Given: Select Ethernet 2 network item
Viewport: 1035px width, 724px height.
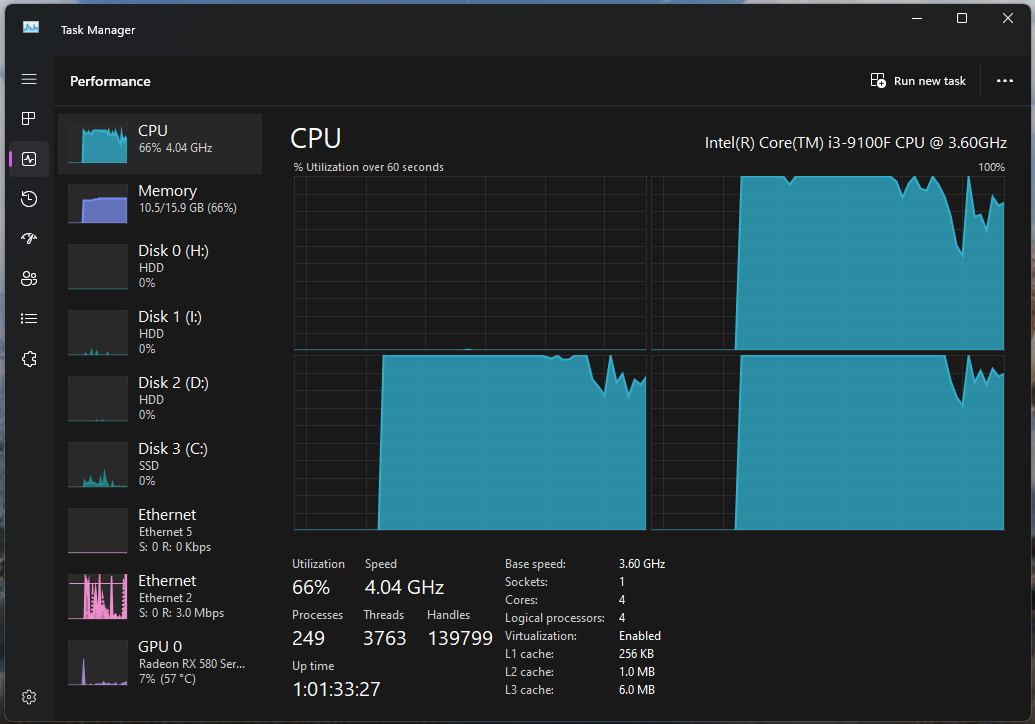Looking at the screenshot, I should (x=160, y=596).
